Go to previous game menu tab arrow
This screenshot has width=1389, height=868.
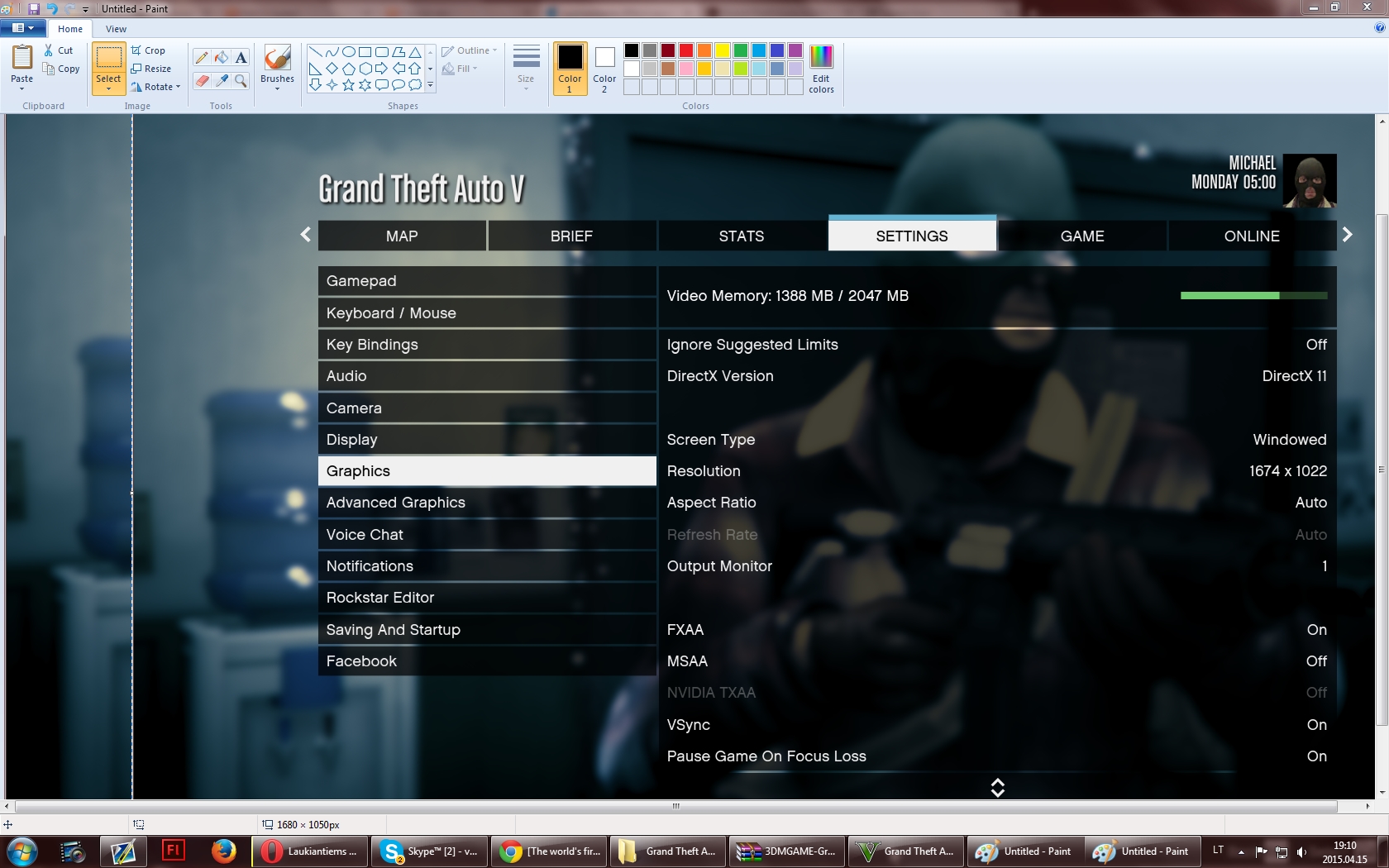click(x=306, y=235)
